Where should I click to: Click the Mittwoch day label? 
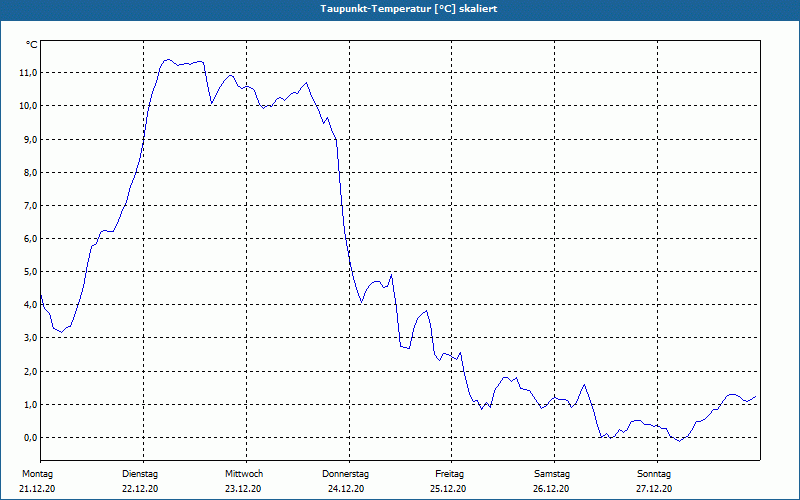[244, 474]
